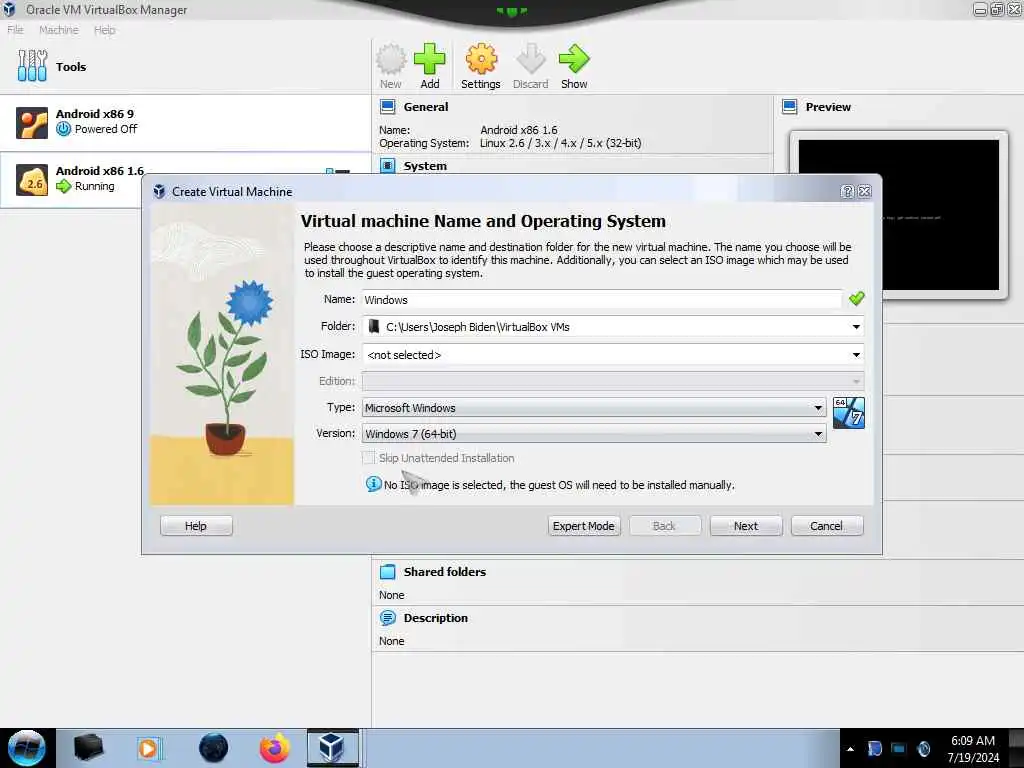Launch Firefox from the taskbar
1024x768 pixels.
(274, 748)
